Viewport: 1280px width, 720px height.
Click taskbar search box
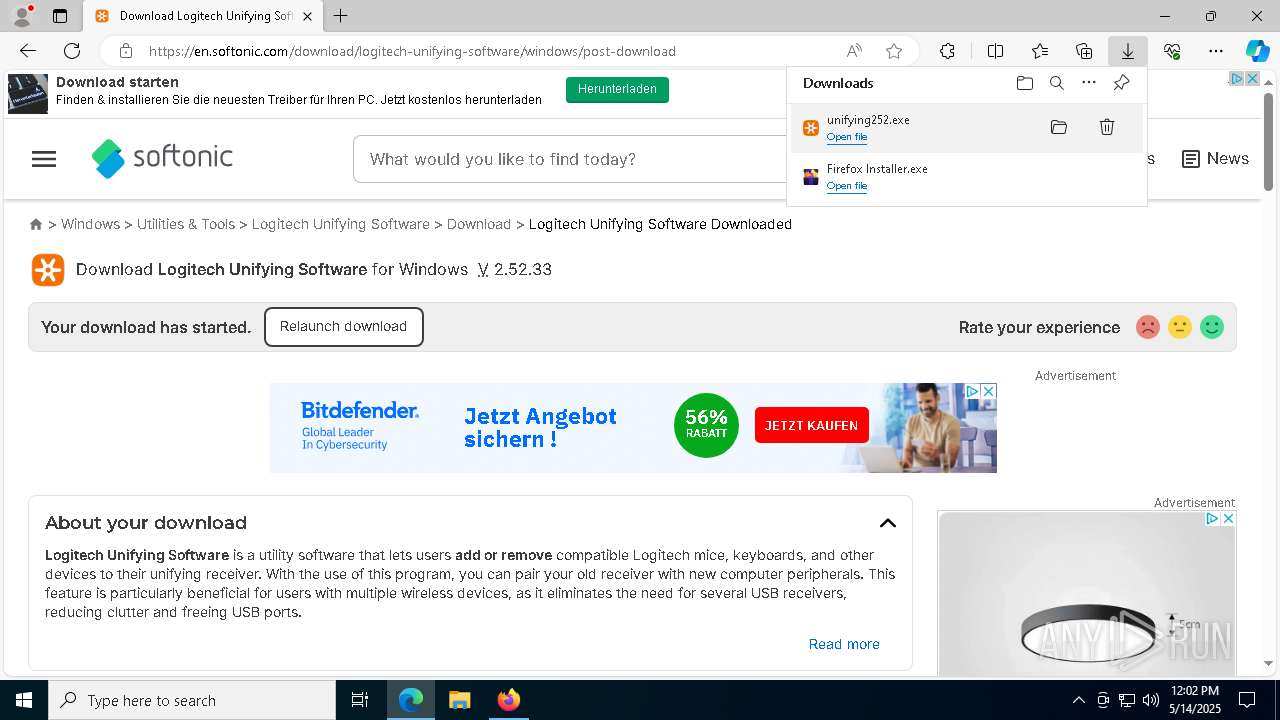pyautogui.click(x=192, y=700)
